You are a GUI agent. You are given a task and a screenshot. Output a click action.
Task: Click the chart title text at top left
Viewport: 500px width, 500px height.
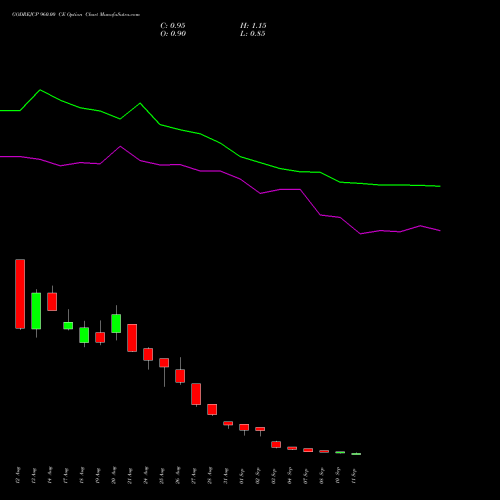click(76, 15)
